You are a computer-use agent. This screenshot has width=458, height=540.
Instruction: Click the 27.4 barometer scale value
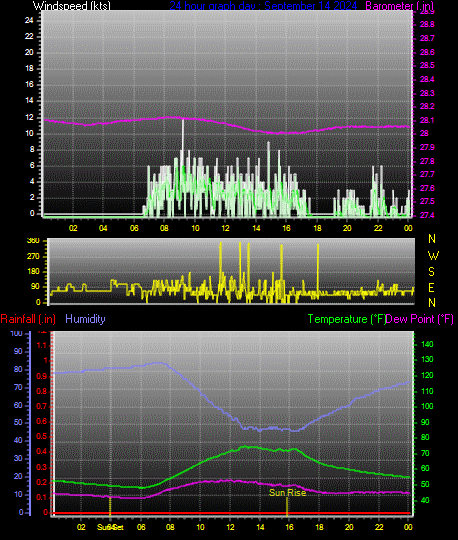(427, 215)
